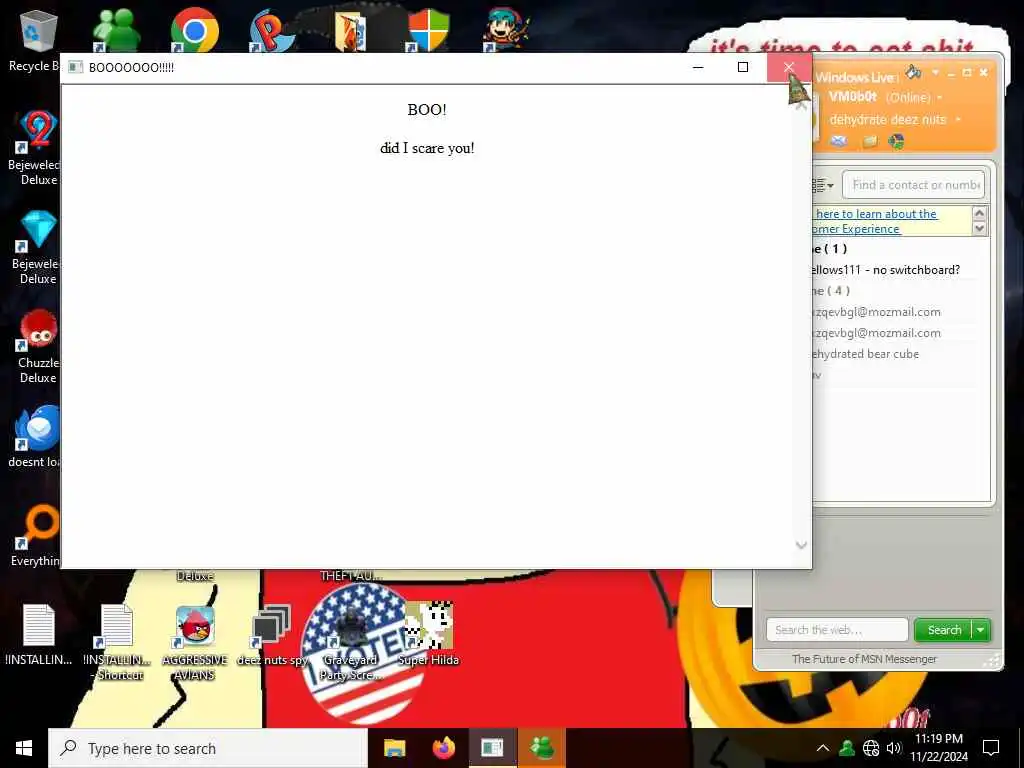Image resolution: width=1024 pixels, height=768 pixels.
Task: Select the first mozmail.com contact
Action: [876, 312]
